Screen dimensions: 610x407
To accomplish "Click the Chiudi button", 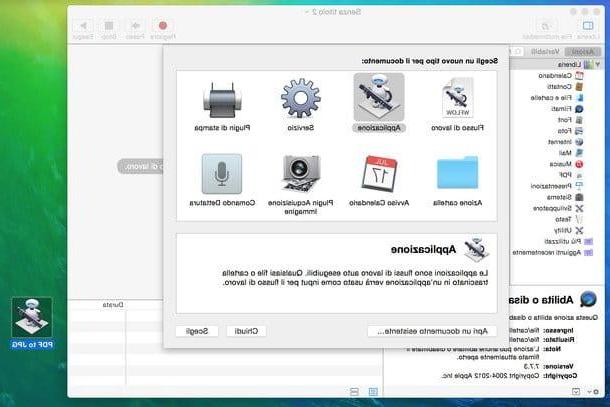I will coord(246,331).
